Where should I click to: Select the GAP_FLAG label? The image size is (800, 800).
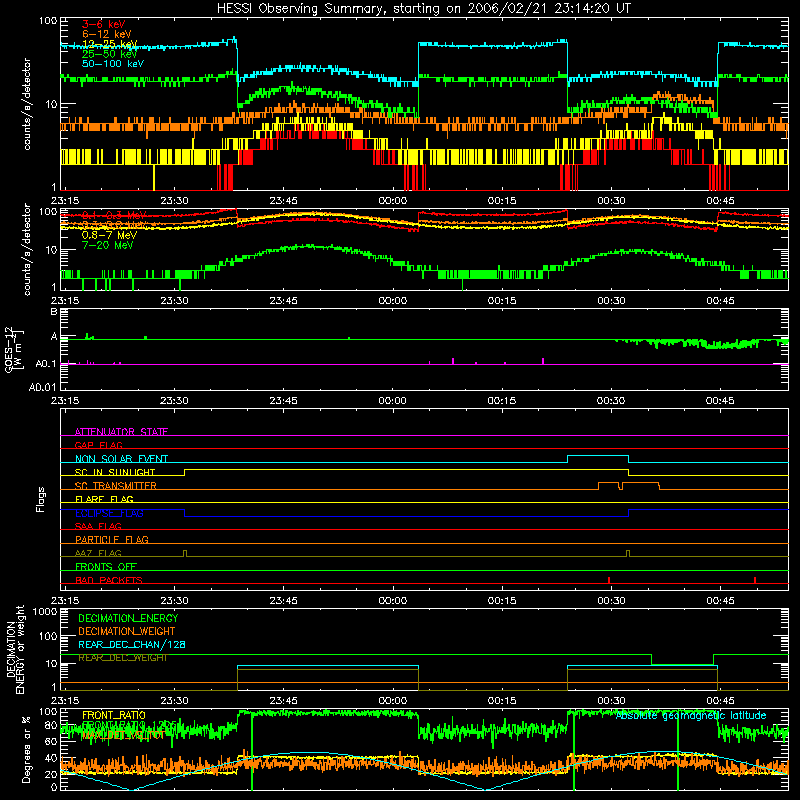tap(98, 445)
